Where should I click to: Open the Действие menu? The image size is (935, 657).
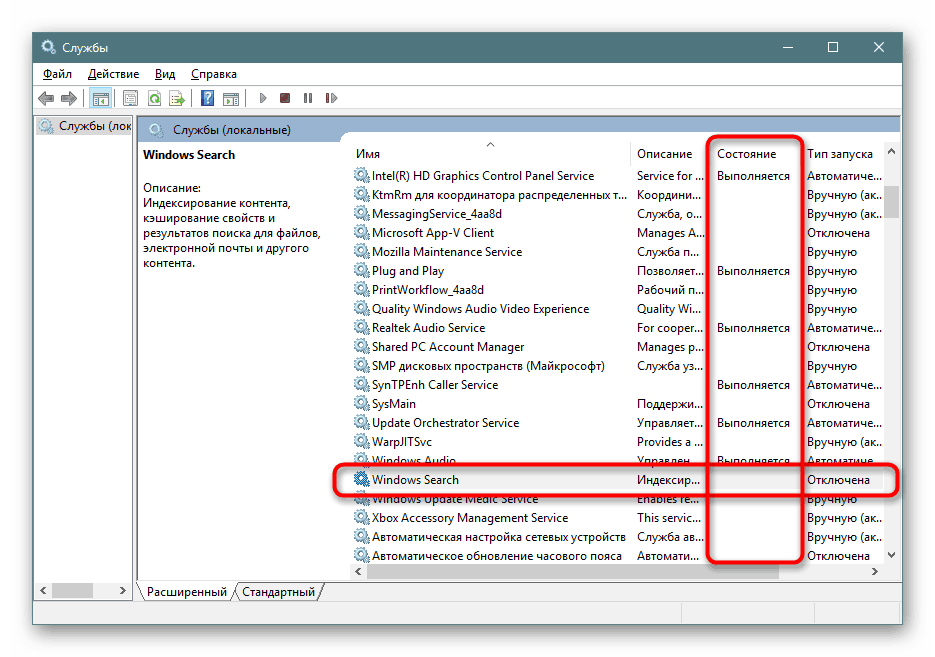click(113, 74)
